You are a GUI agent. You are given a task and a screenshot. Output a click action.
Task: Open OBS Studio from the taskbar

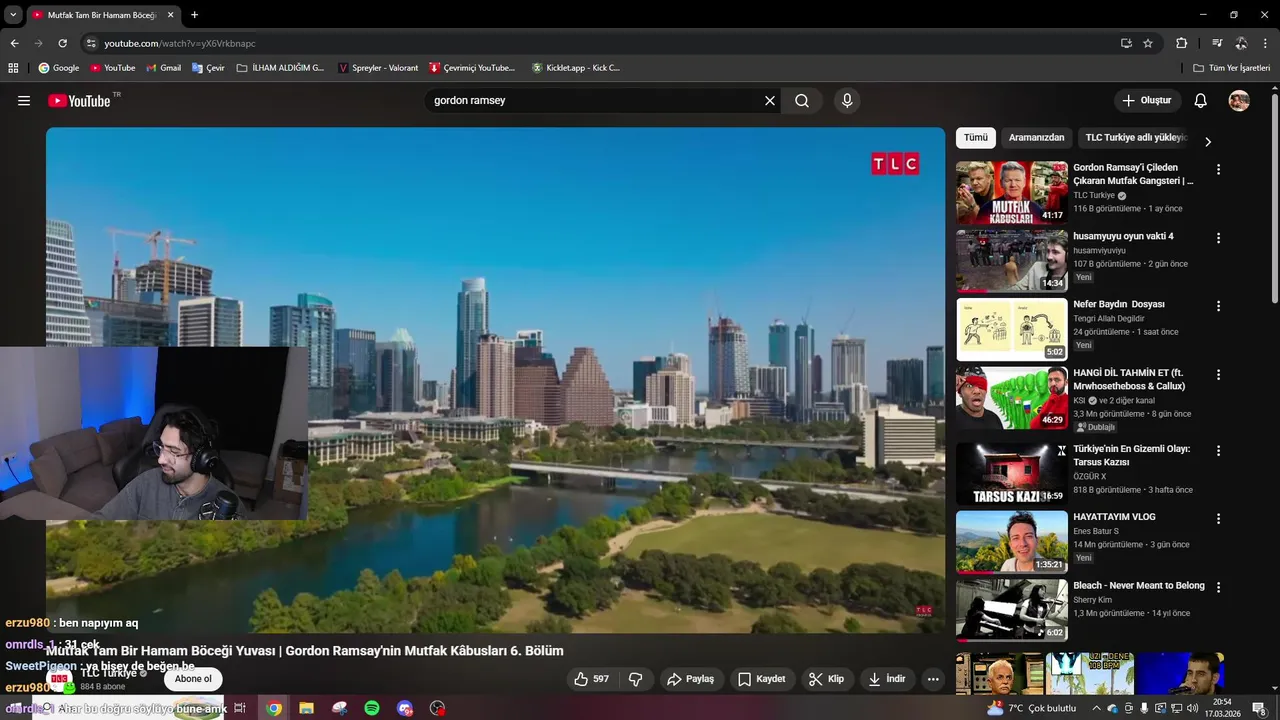tap(437, 708)
